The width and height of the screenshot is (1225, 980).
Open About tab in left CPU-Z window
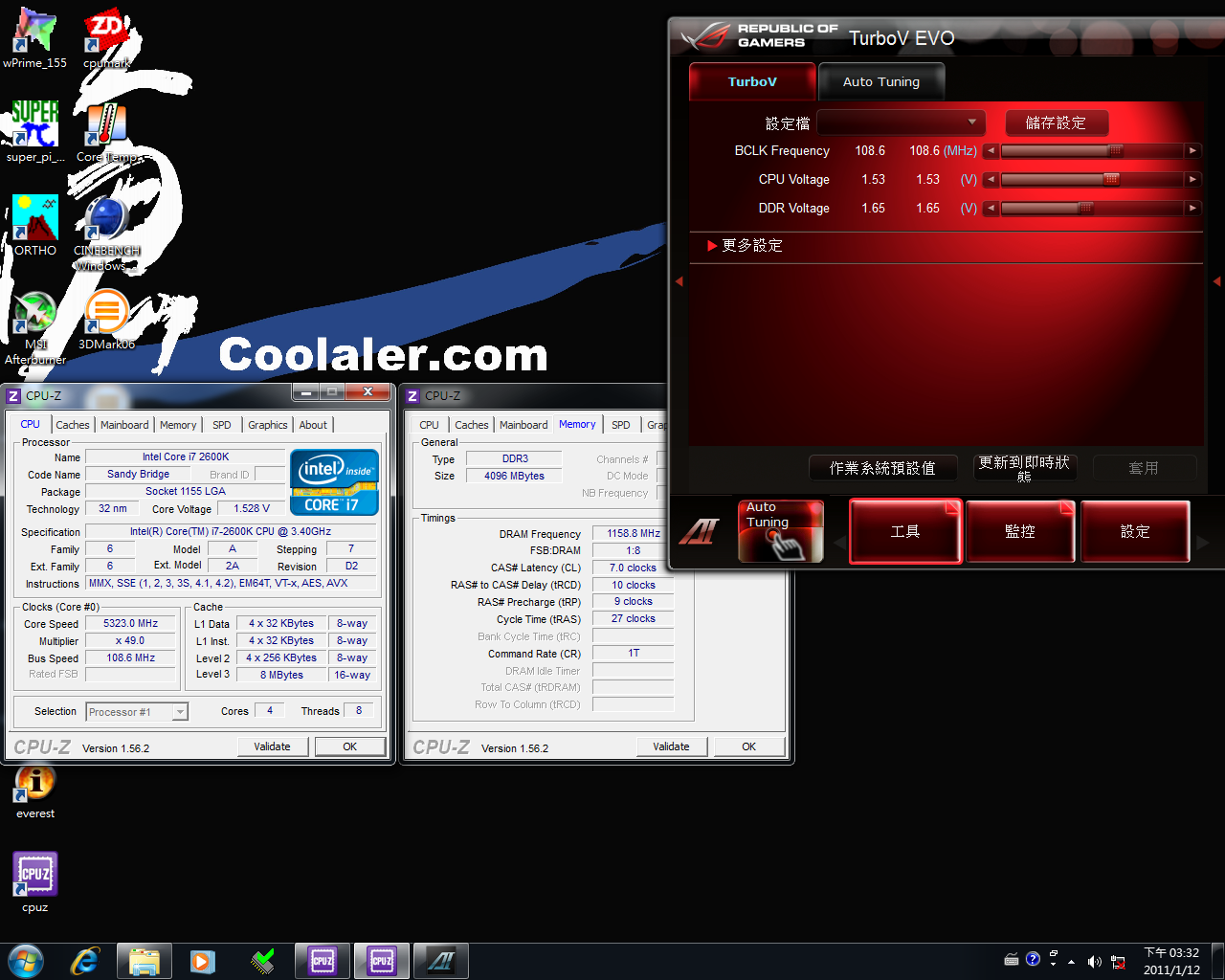[x=313, y=425]
